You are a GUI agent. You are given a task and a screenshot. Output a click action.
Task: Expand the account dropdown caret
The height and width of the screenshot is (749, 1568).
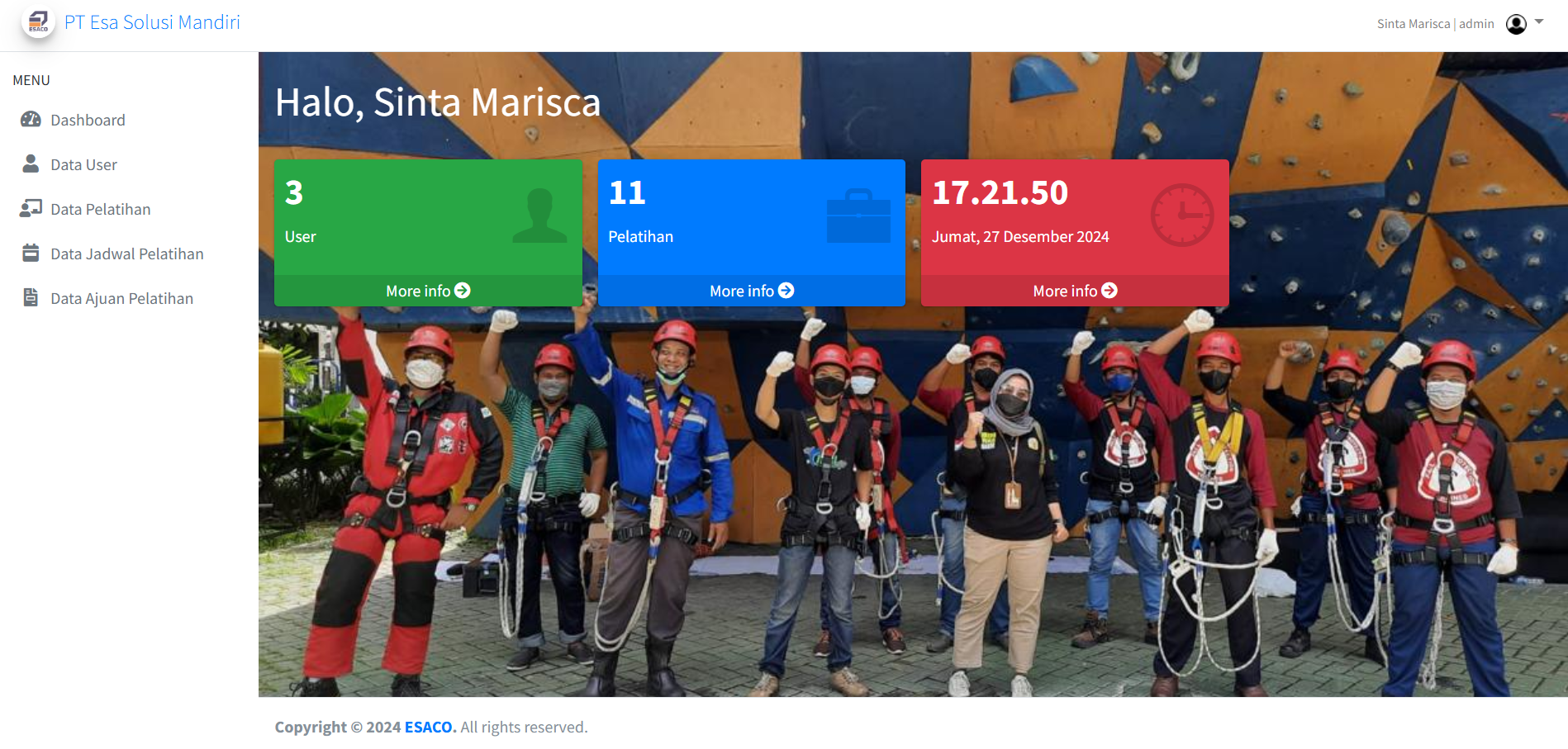pyautogui.click(x=1539, y=22)
